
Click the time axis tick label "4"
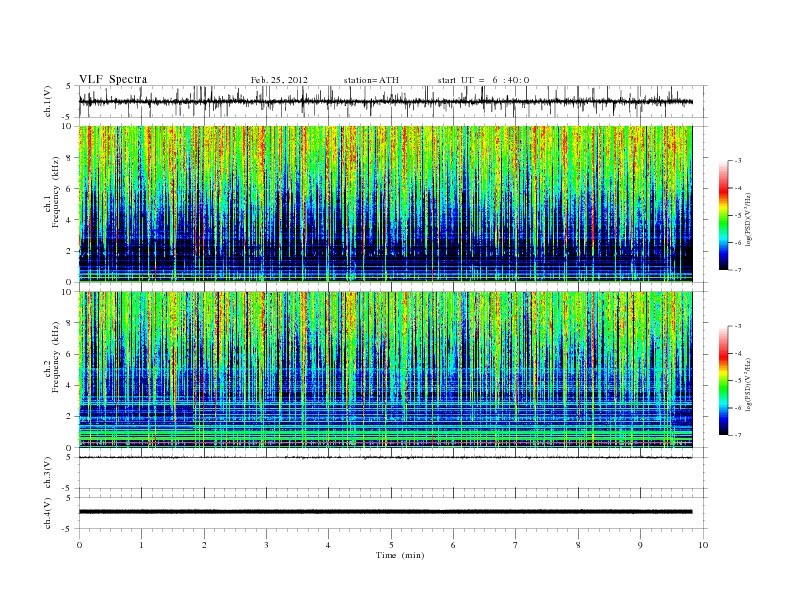tap(328, 545)
